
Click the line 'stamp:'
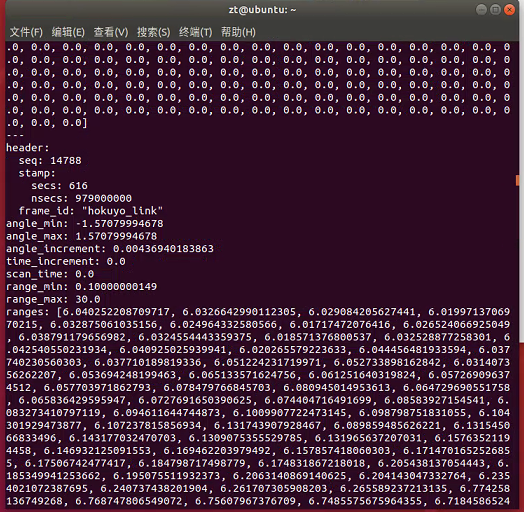(37, 173)
